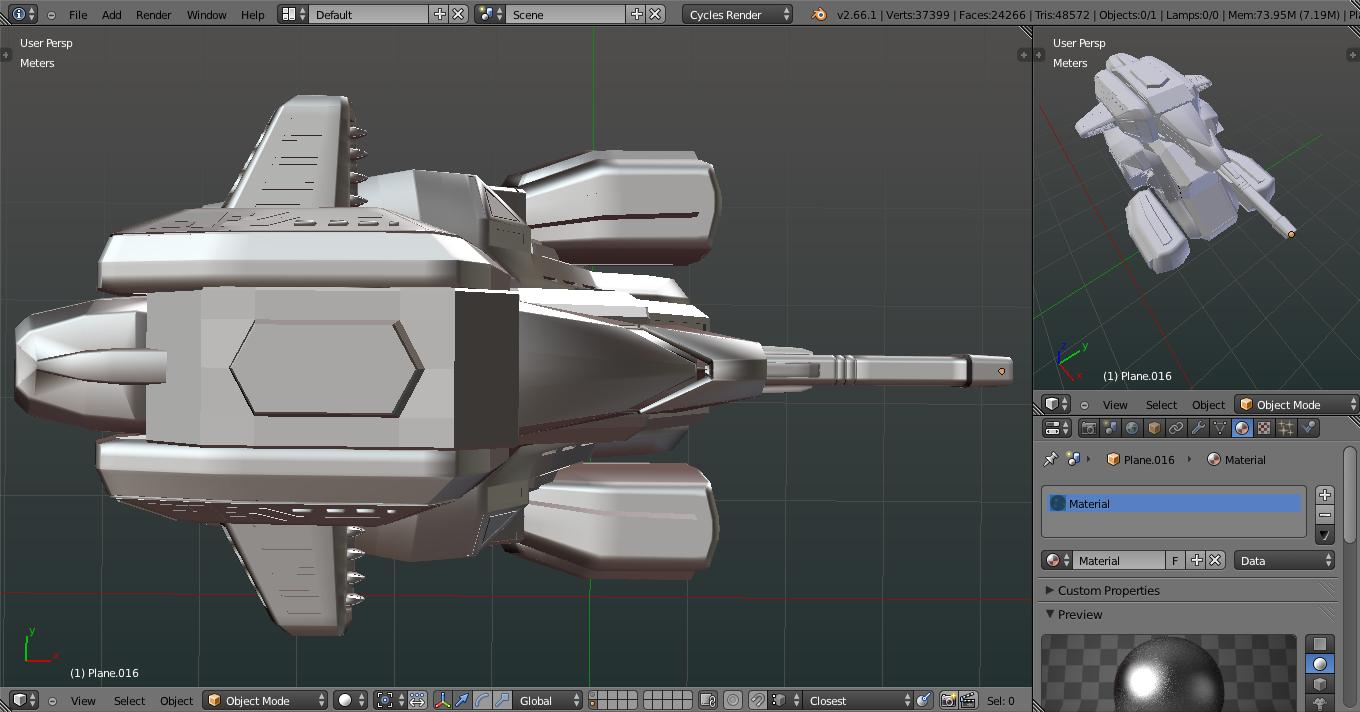Open the World properties tab
Image resolution: width=1360 pixels, height=712 pixels.
click(1132, 428)
